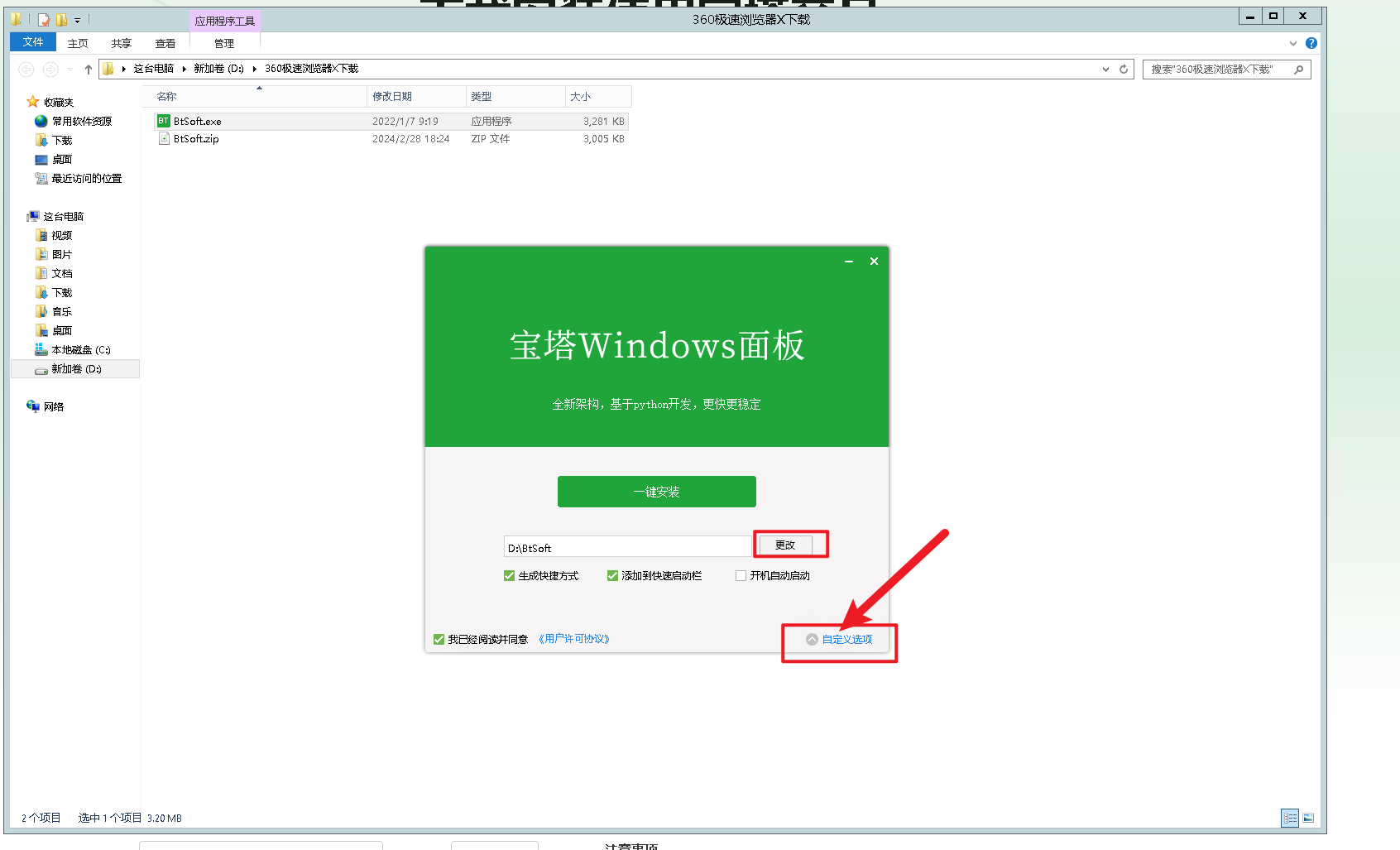Enable the 开机自动启动 checkbox
1400x850 pixels.
(x=741, y=576)
